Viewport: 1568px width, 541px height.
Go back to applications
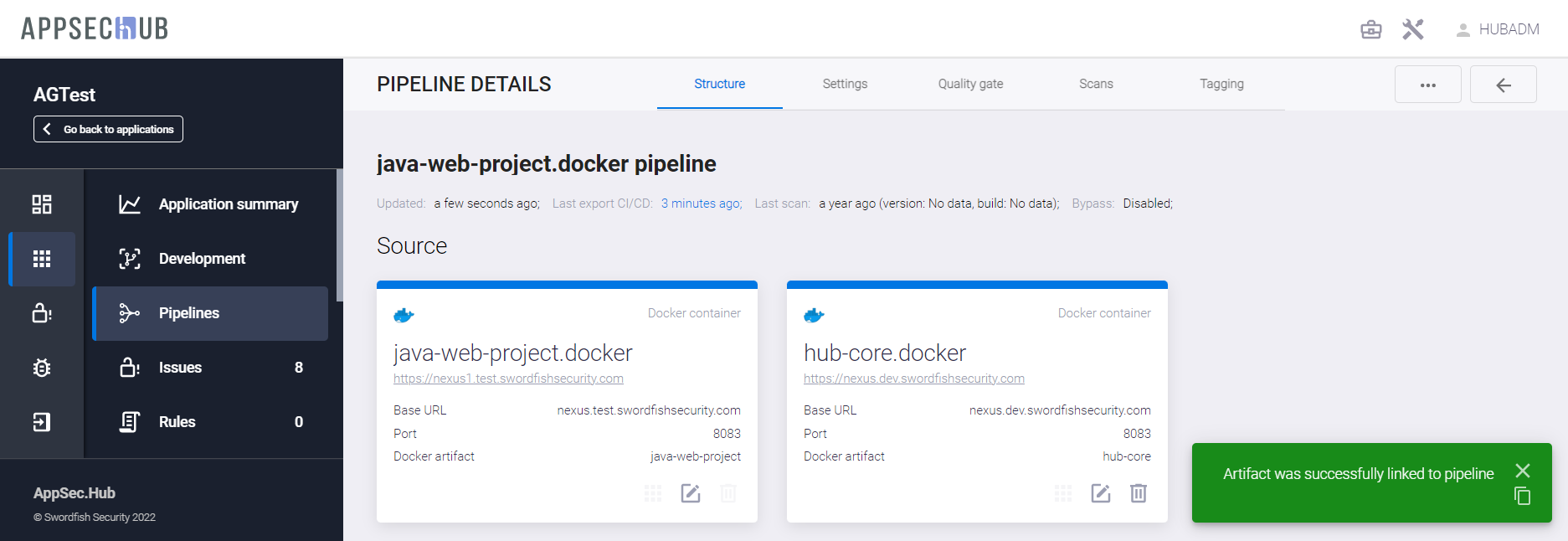pyautogui.click(x=108, y=129)
